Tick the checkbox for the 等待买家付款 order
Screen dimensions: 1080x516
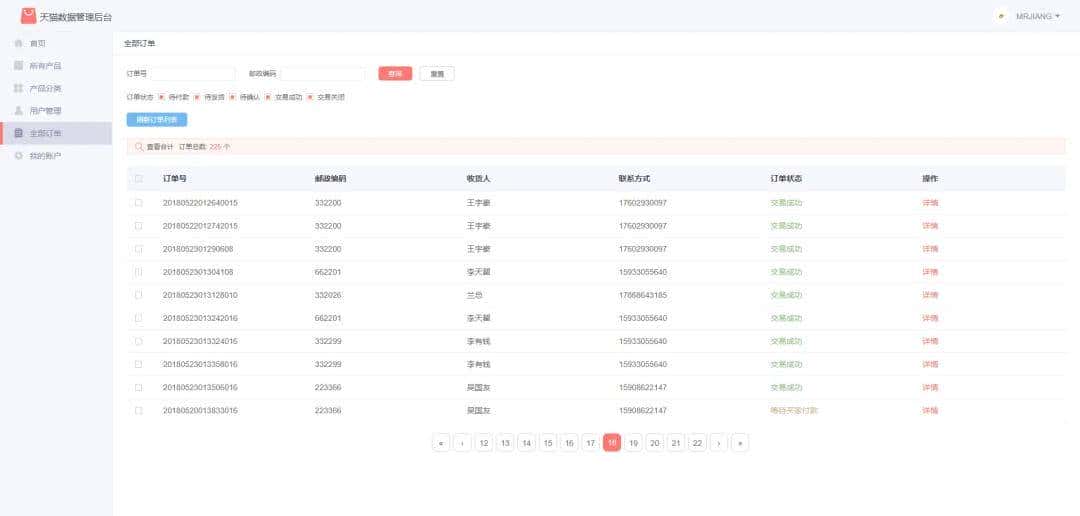(138, 411)
